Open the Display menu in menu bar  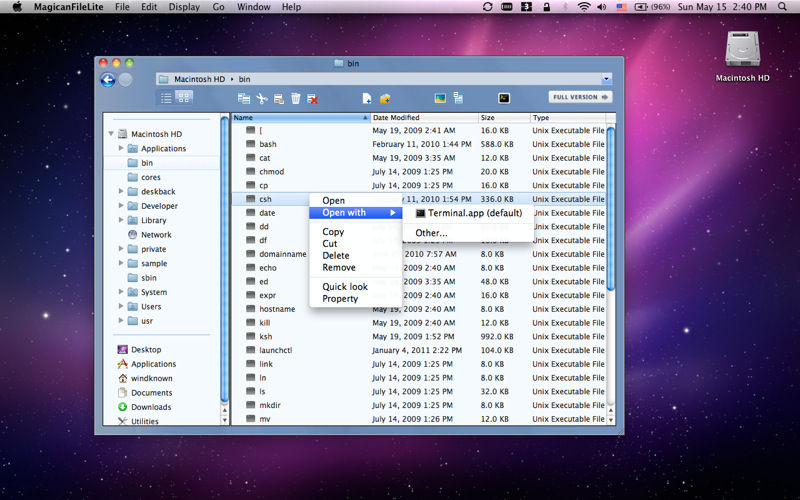184,7
